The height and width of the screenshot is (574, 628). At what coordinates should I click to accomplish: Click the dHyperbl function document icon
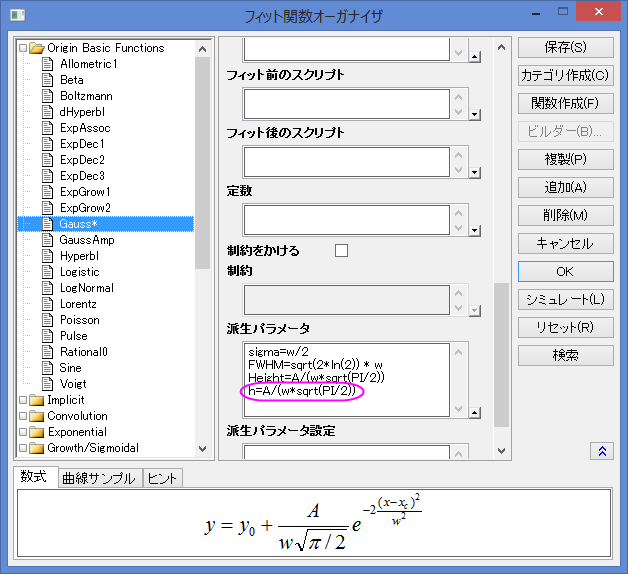click(47, 112)
